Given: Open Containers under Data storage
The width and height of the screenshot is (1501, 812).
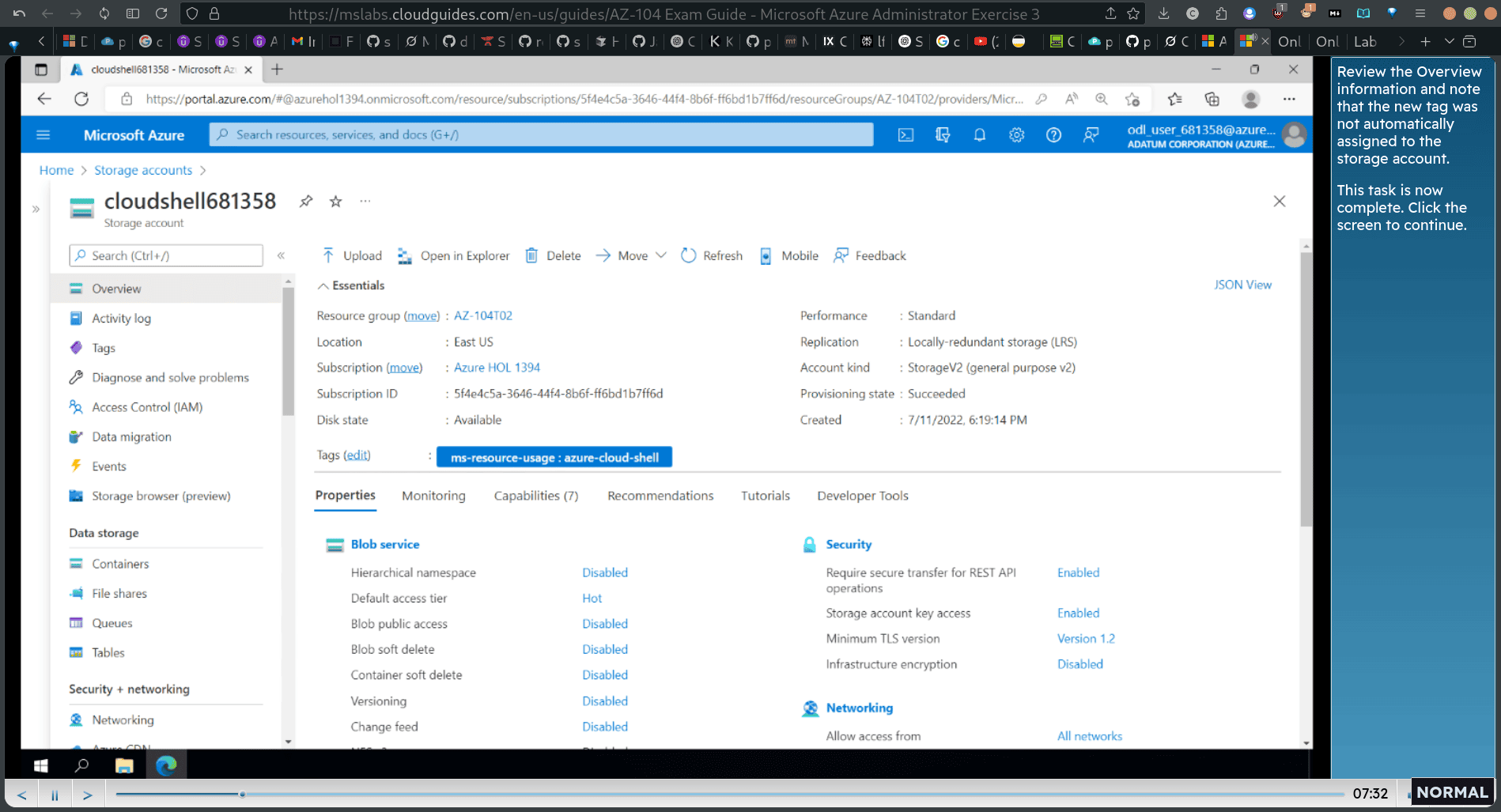Looking at the screenshot, I should pos(166,564).
